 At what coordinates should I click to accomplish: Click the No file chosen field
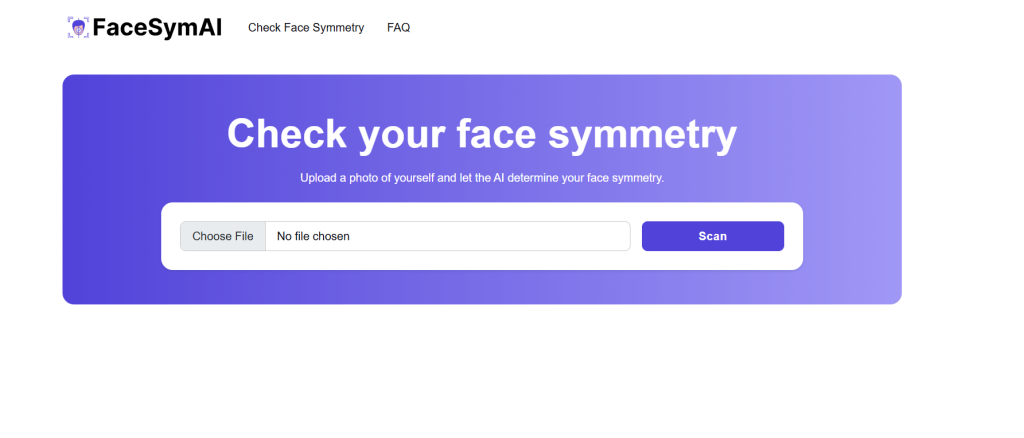447,236
